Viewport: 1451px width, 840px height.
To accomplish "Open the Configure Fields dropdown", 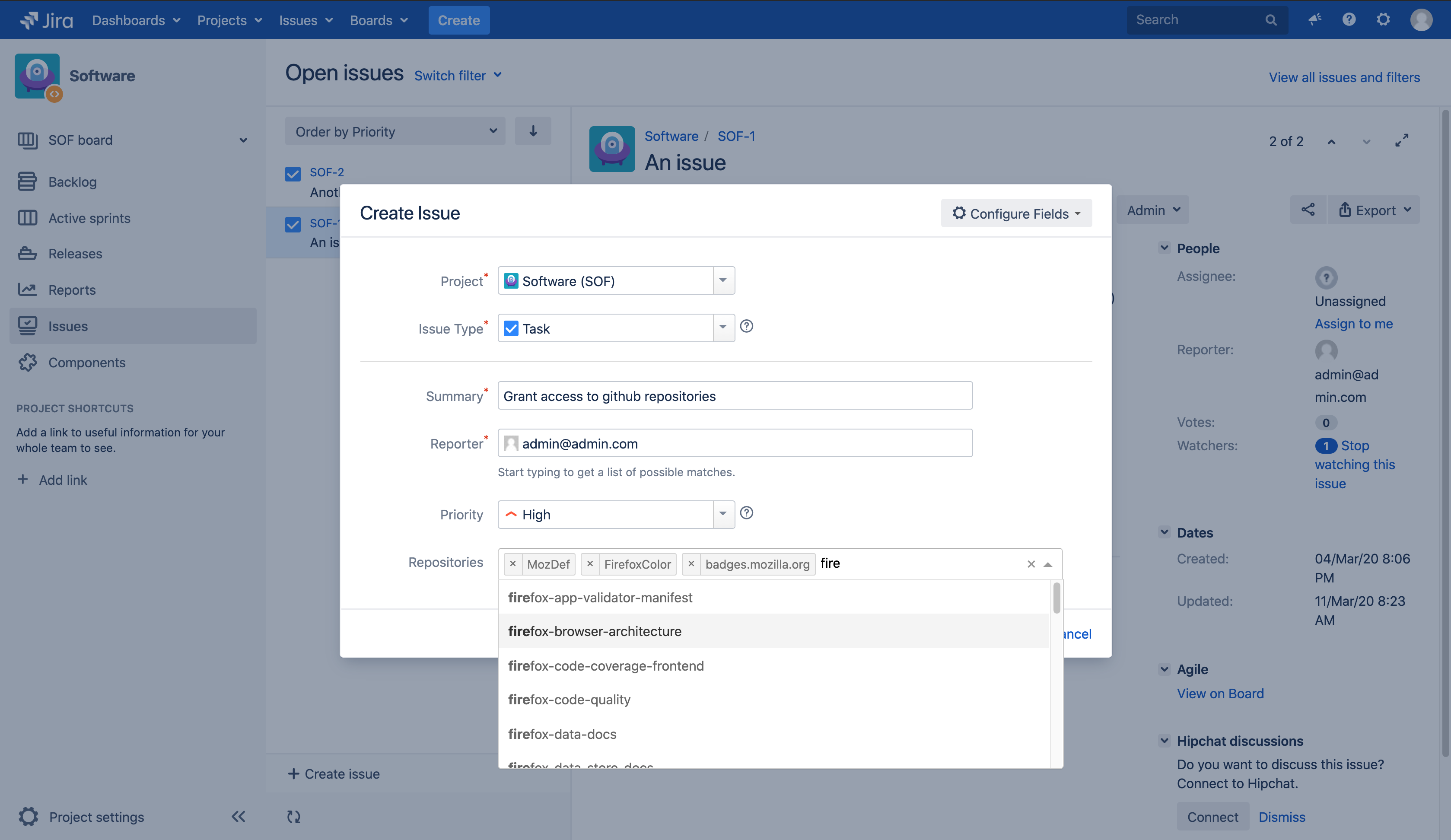I will [x=1016, y=213].
